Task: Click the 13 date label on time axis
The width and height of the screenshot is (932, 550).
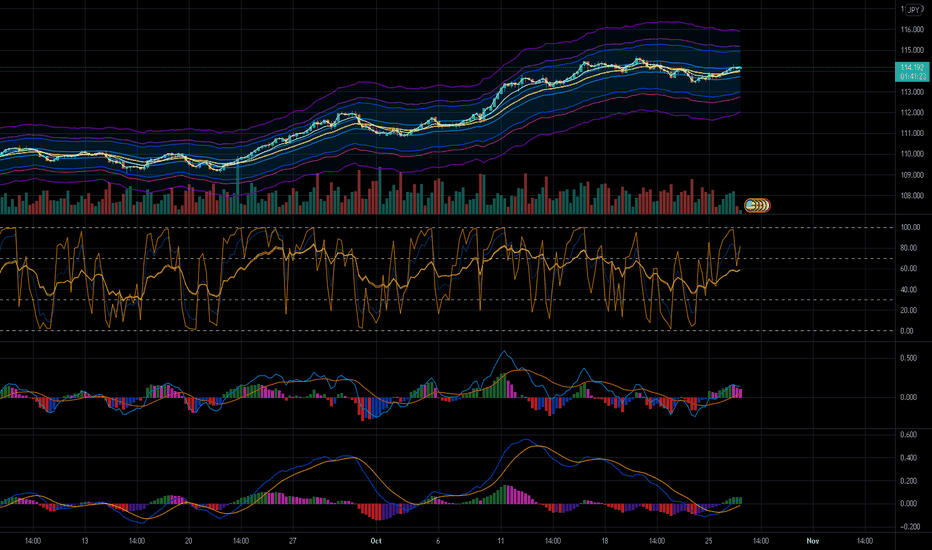Action: pyautogui.click(x=84, y=541)
